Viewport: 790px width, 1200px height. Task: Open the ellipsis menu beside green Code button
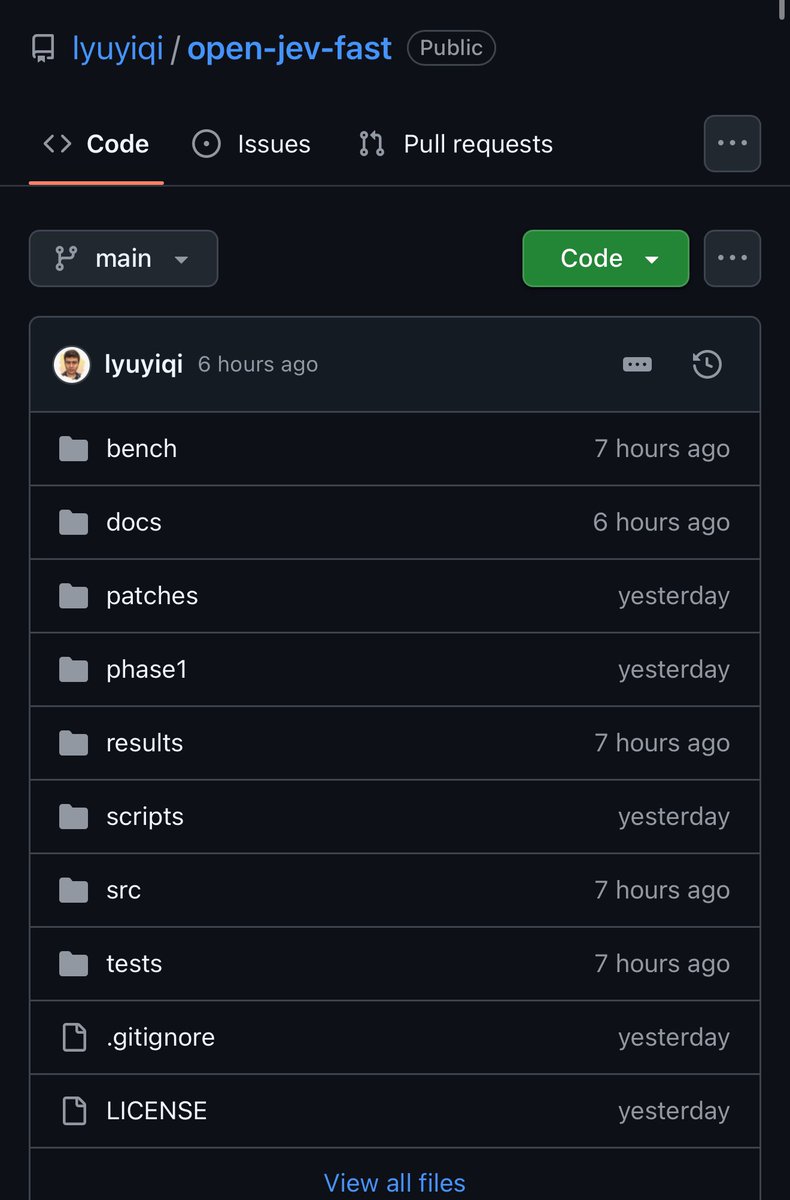(x=732, y=258)
